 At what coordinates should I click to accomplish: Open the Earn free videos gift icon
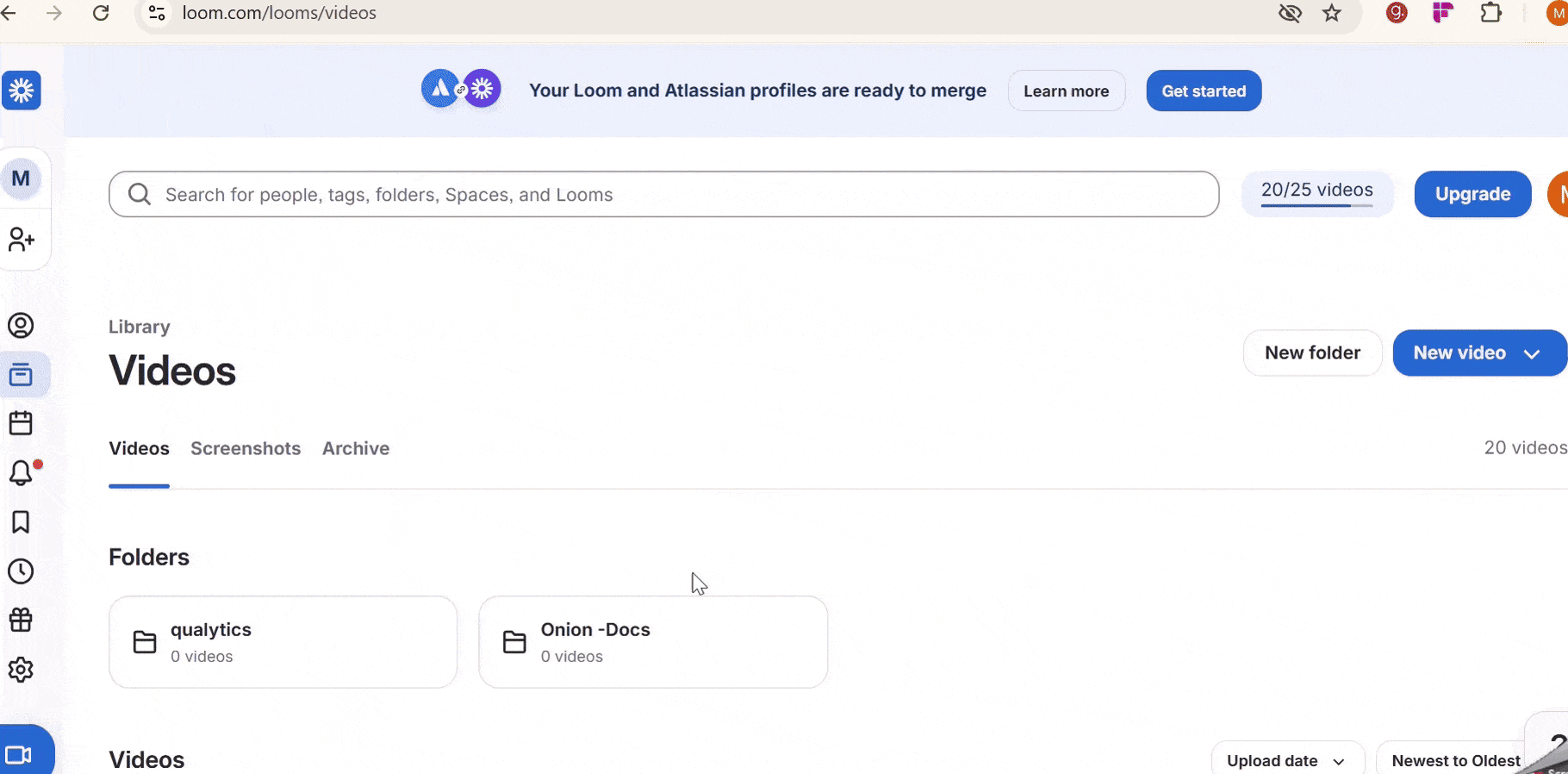pos(22,621)
